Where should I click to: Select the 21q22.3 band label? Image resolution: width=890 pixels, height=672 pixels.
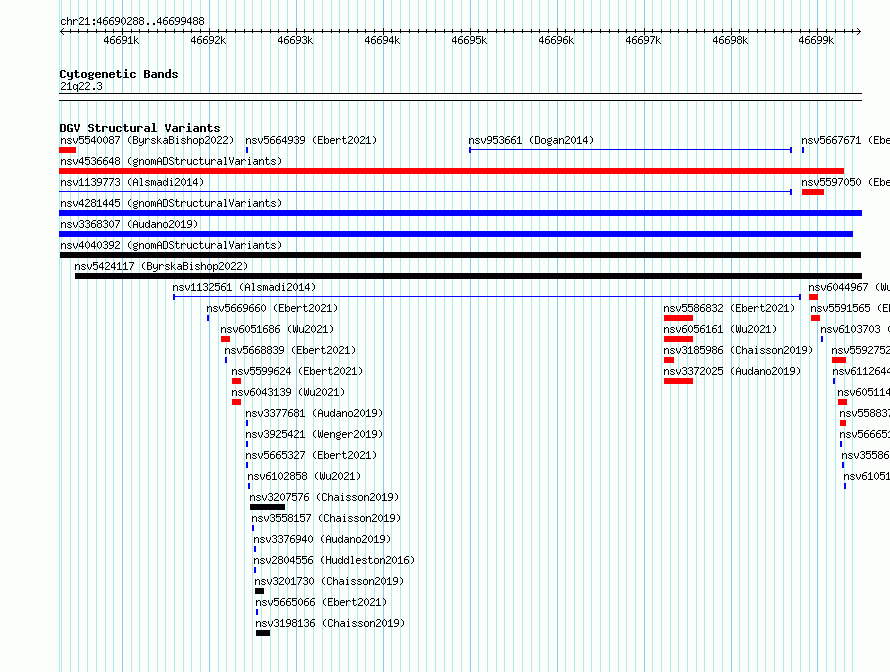click(81, 86)
